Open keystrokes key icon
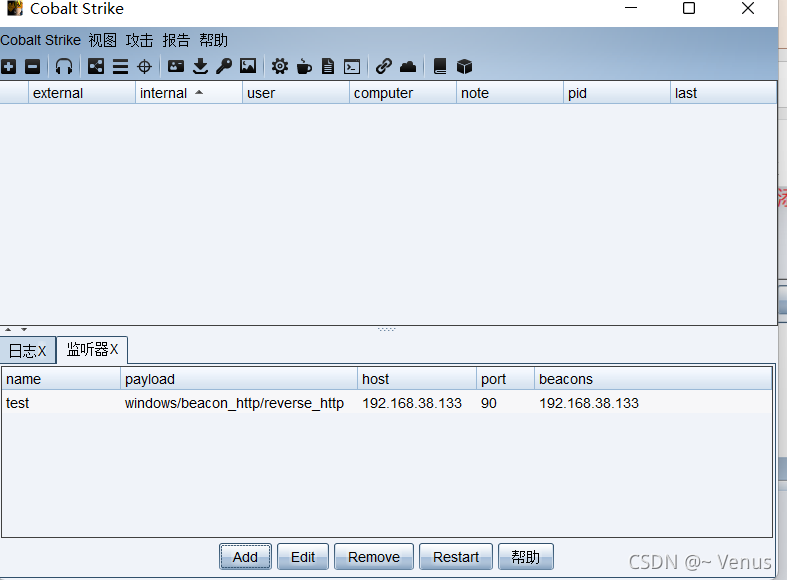The height and width of the screenshot is (580, 787). (224, 66)
